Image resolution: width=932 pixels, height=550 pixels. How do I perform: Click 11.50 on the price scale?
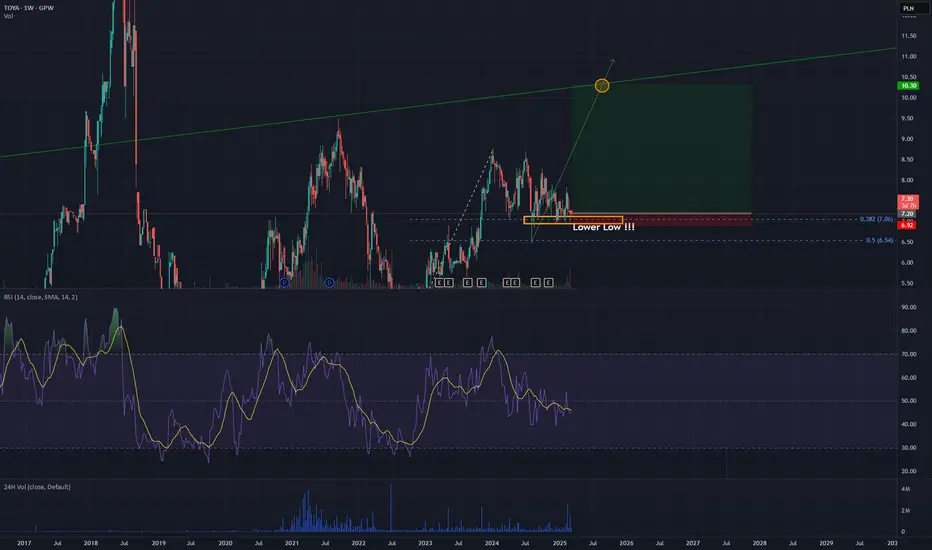click(x=909, y=36)
